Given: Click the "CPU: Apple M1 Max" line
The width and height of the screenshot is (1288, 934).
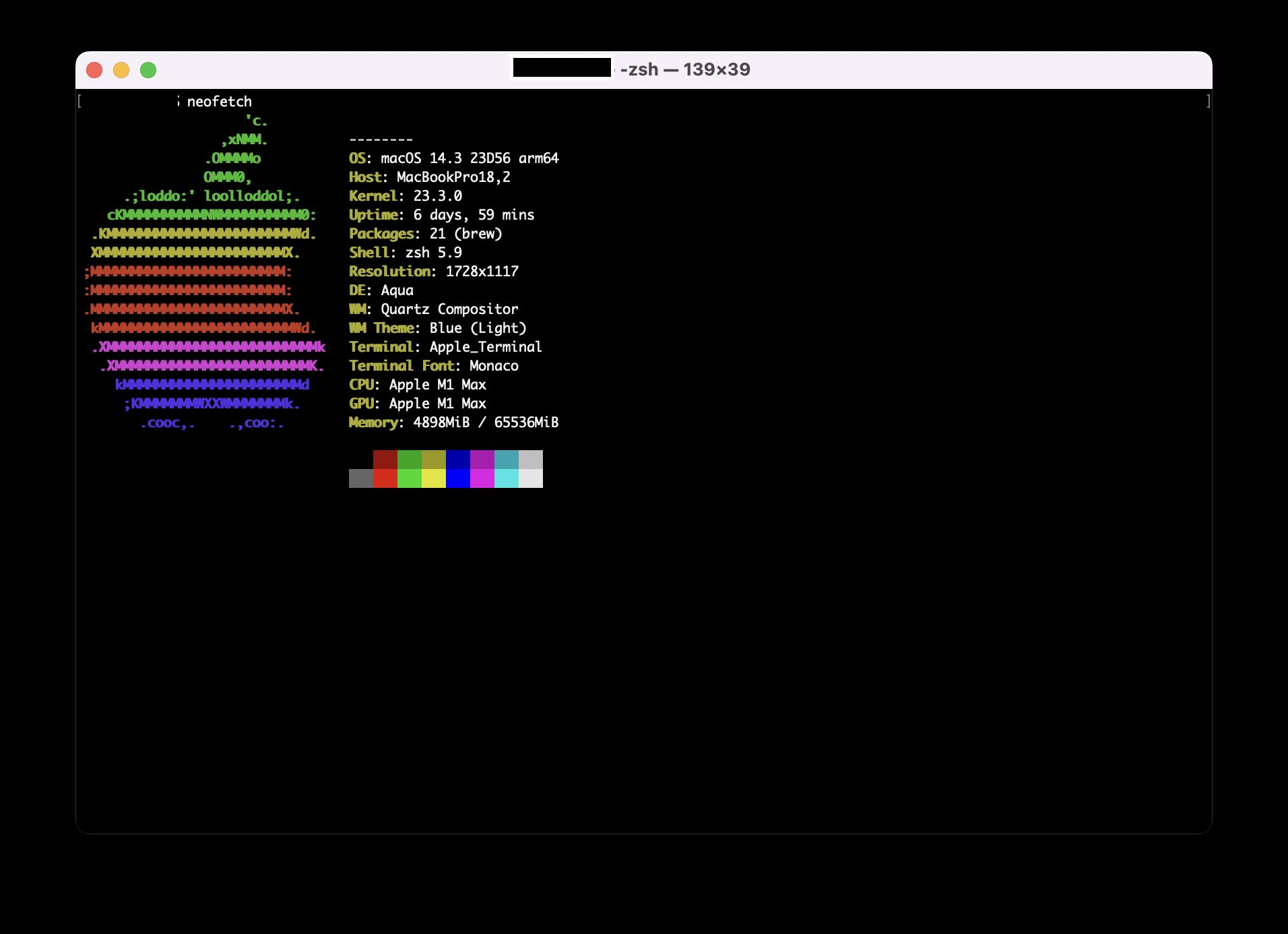Looking at the screenshot, I should (x=418, y=385).
